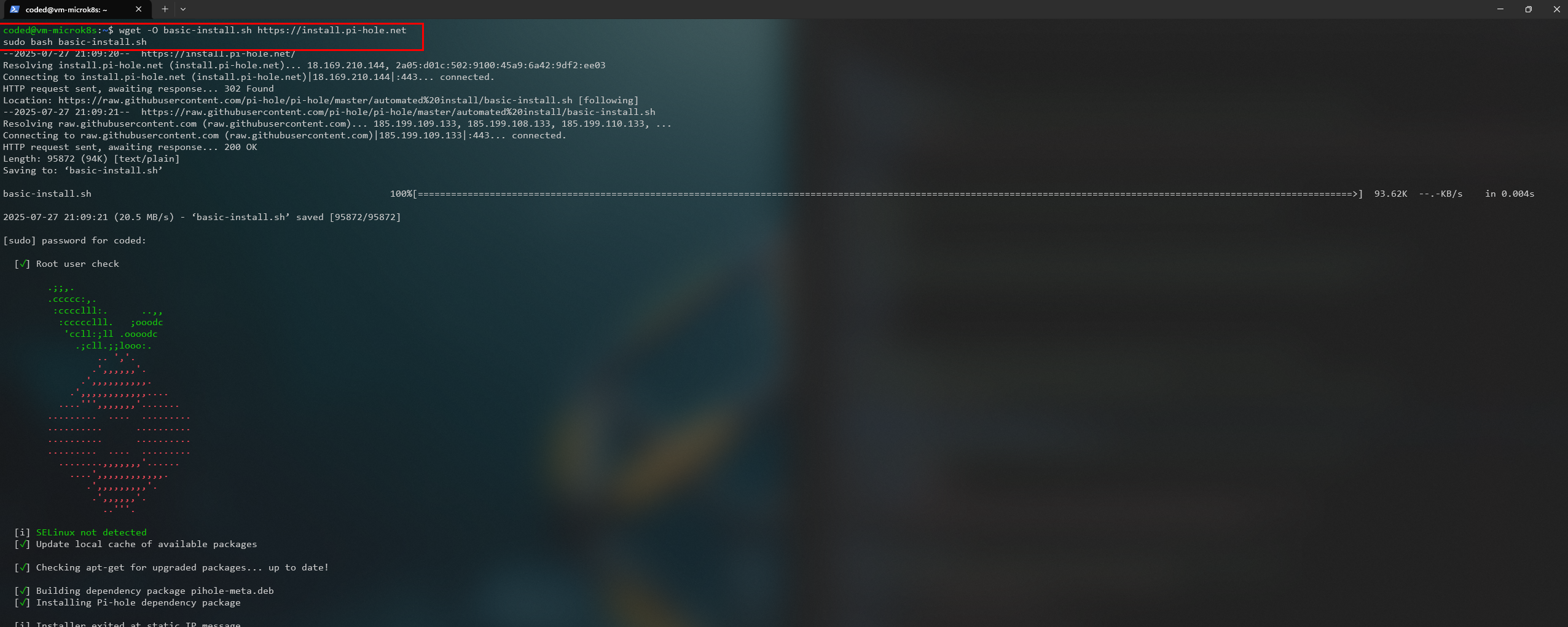Screen dimensions: 1568x627
Task: Click the "Saving to: 'basic-install.sh'" line
Action: 83,170
